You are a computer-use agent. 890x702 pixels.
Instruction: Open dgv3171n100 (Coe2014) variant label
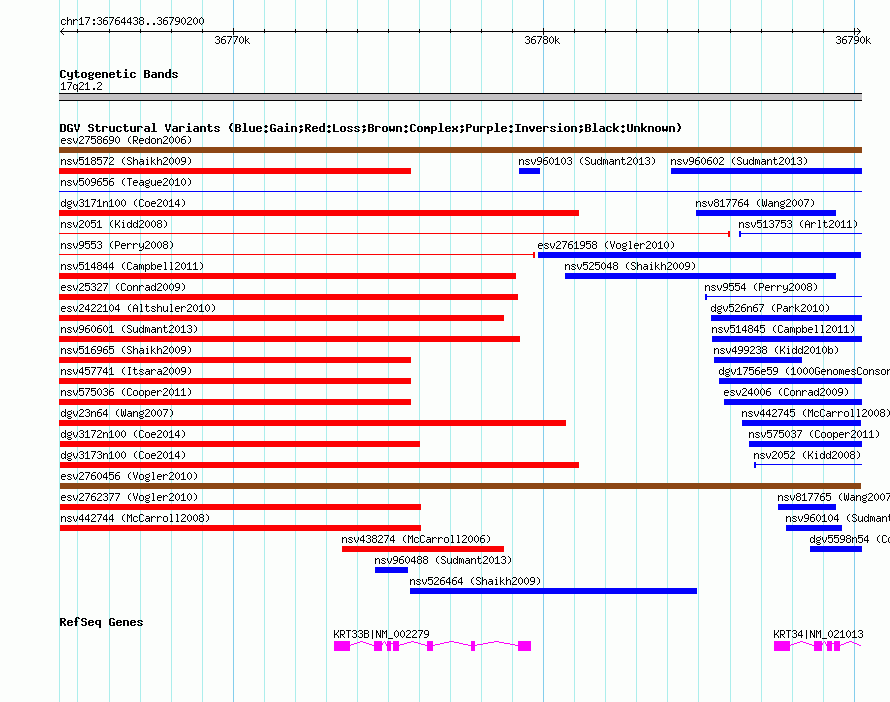pos(123,203)
